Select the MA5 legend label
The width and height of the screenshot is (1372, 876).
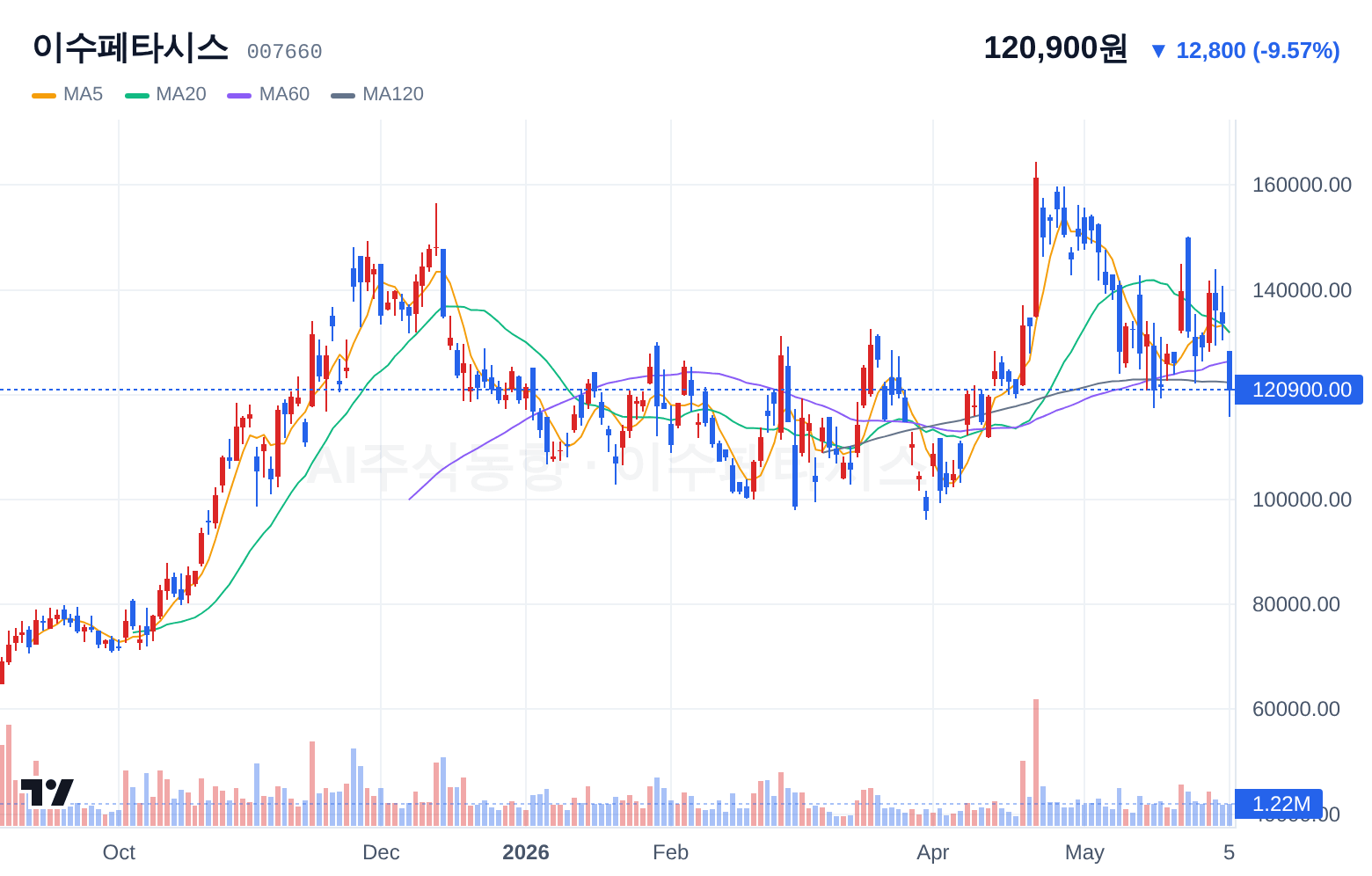[x=84, y=94]
